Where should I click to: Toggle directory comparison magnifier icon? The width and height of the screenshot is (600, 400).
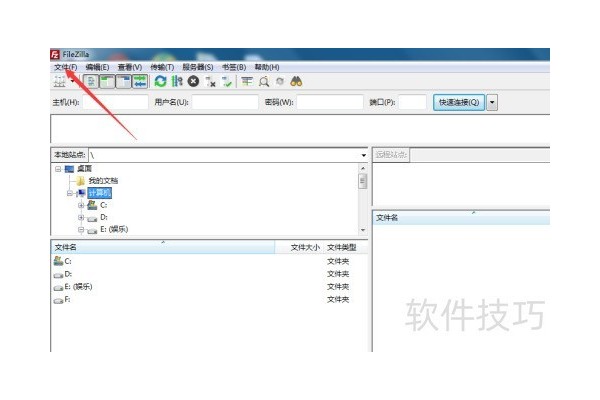click(x=264, y=81)
